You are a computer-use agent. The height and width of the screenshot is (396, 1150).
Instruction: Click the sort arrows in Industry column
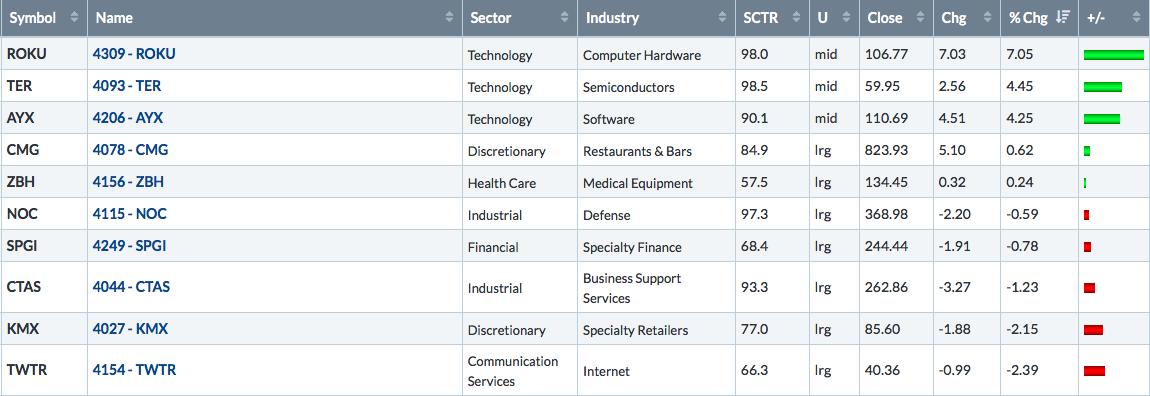723,18
